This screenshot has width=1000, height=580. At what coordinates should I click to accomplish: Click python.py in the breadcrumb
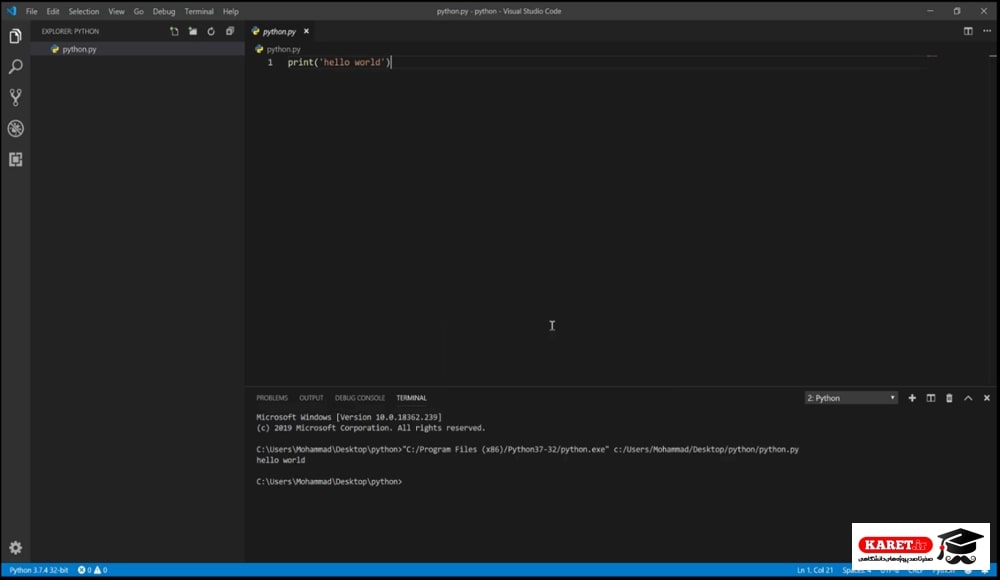click(x=283, y=49)
